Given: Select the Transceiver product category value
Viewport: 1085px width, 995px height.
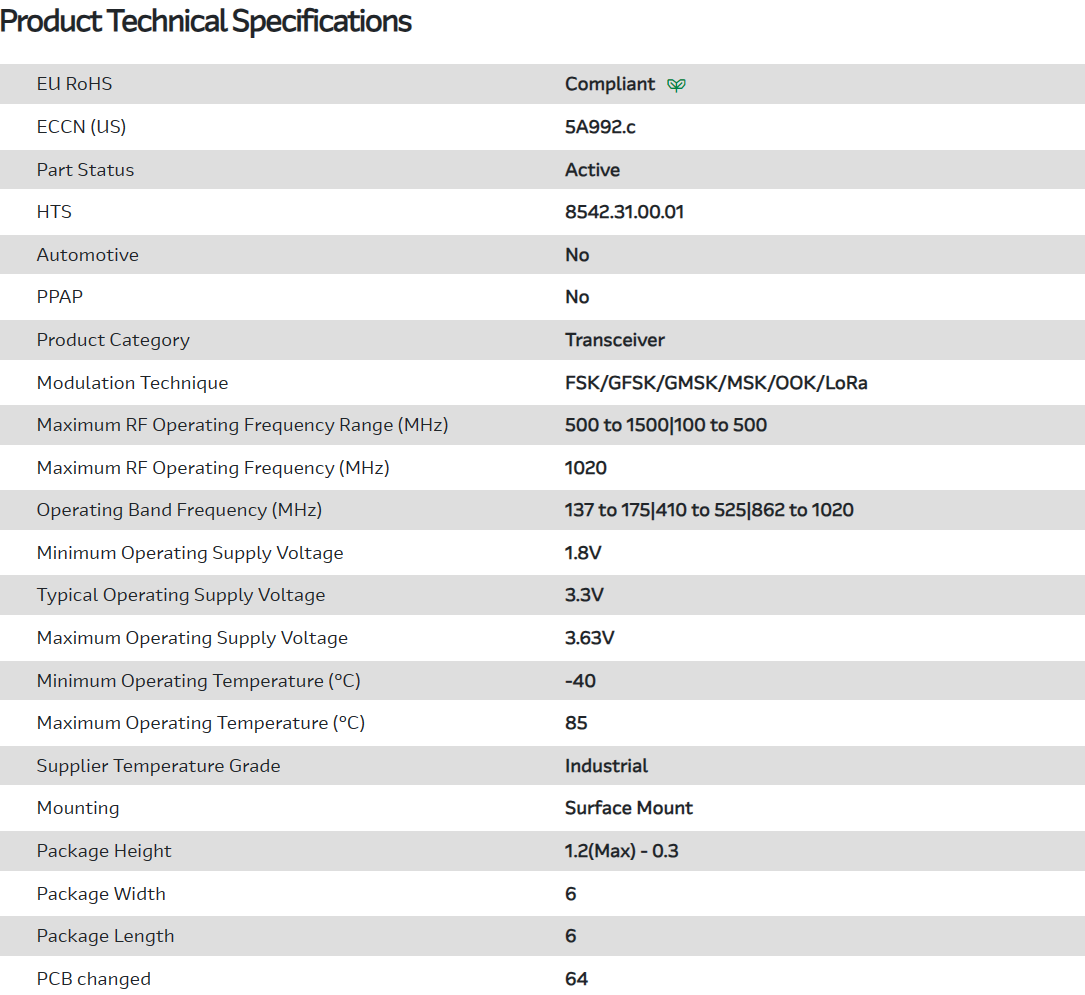Looking at the screenshot, I should [614, 340].
